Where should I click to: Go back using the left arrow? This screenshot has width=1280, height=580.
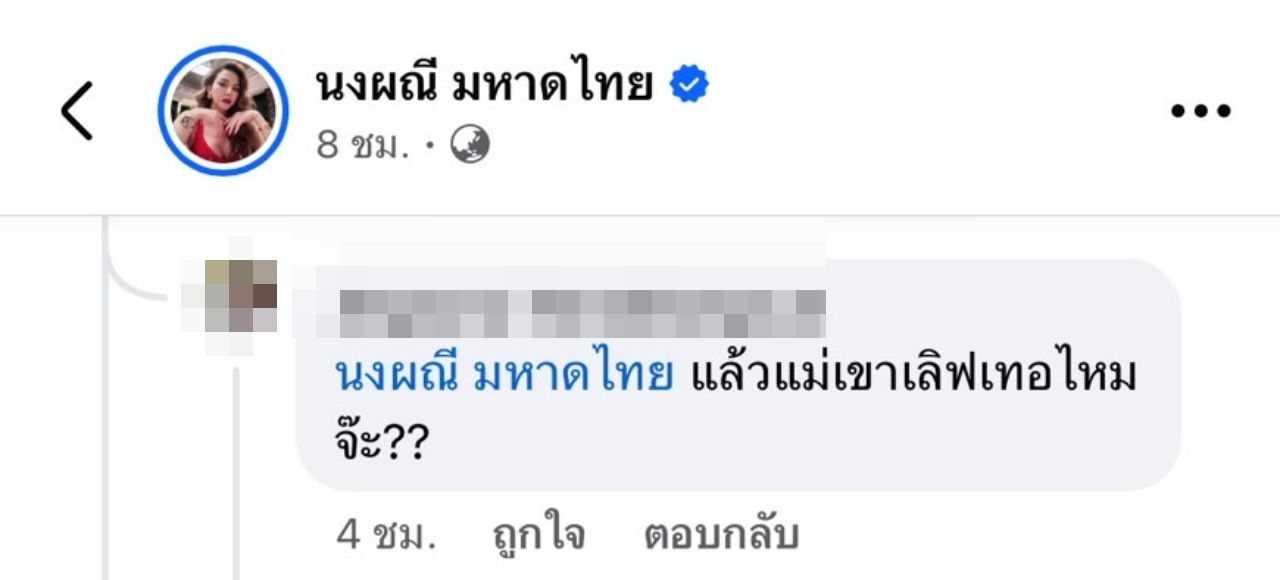point(77,110)
